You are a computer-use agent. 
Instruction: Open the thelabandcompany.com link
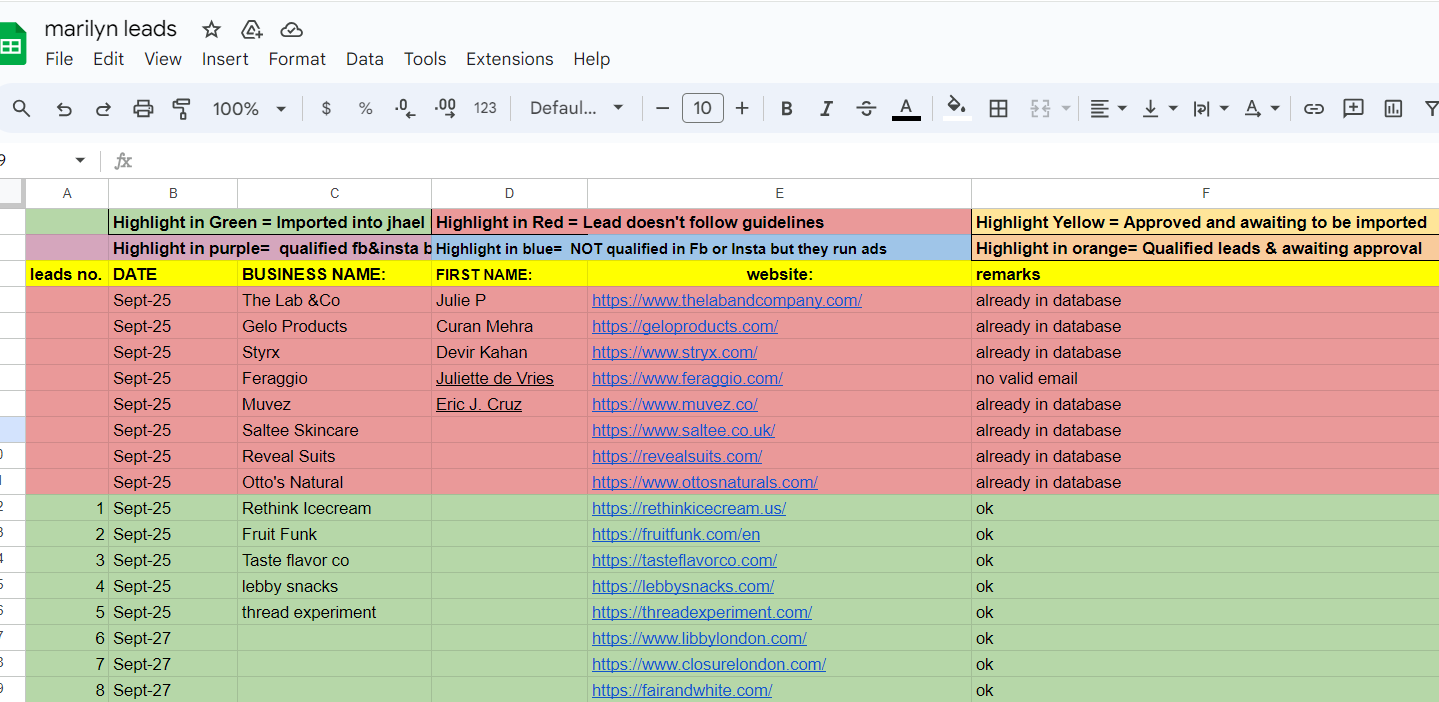(727, 300)
